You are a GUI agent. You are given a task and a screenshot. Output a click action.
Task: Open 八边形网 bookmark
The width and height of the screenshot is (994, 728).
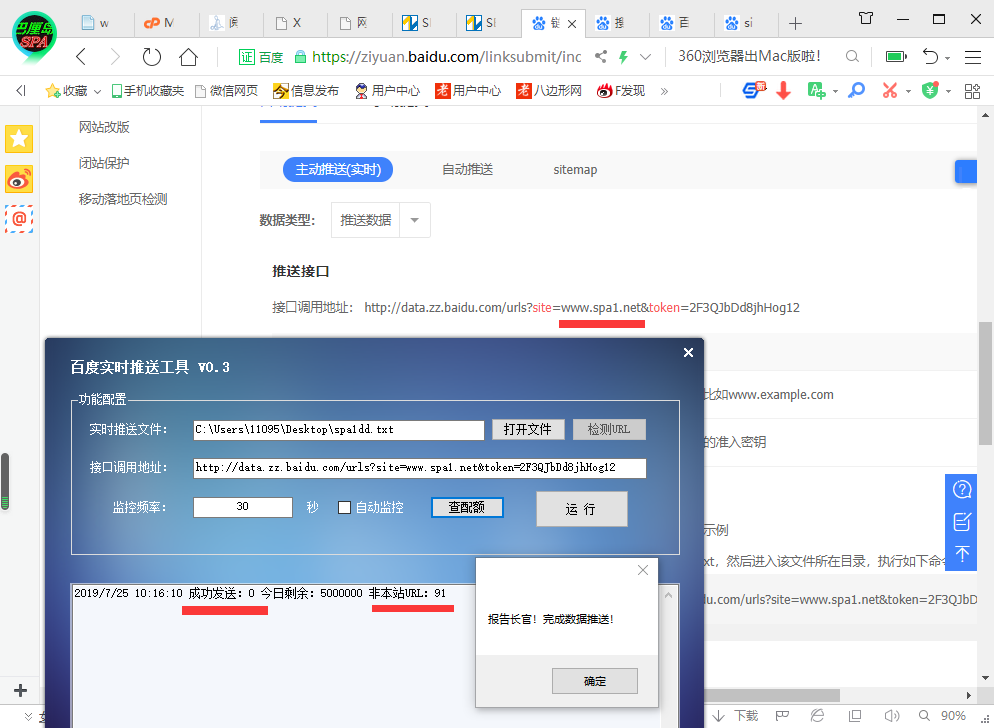549,91
